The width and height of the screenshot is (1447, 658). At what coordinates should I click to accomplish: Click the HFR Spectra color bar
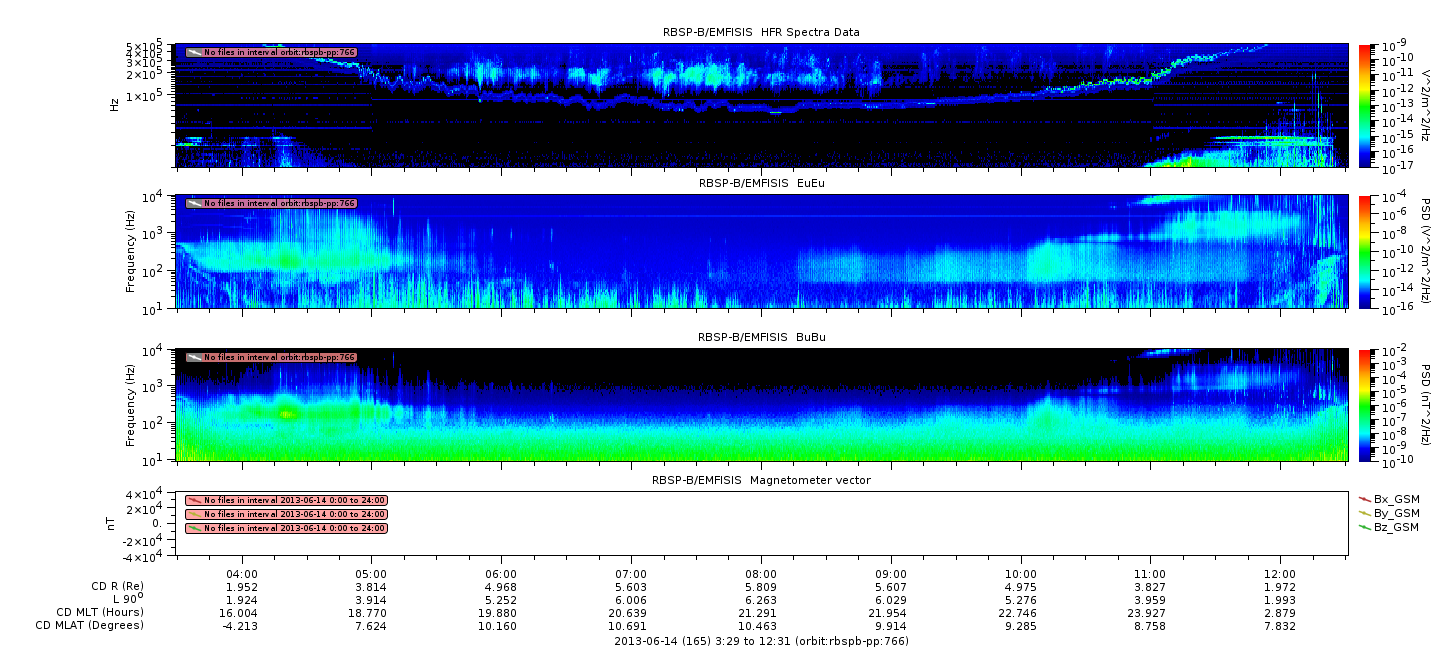coord(1365,105)
